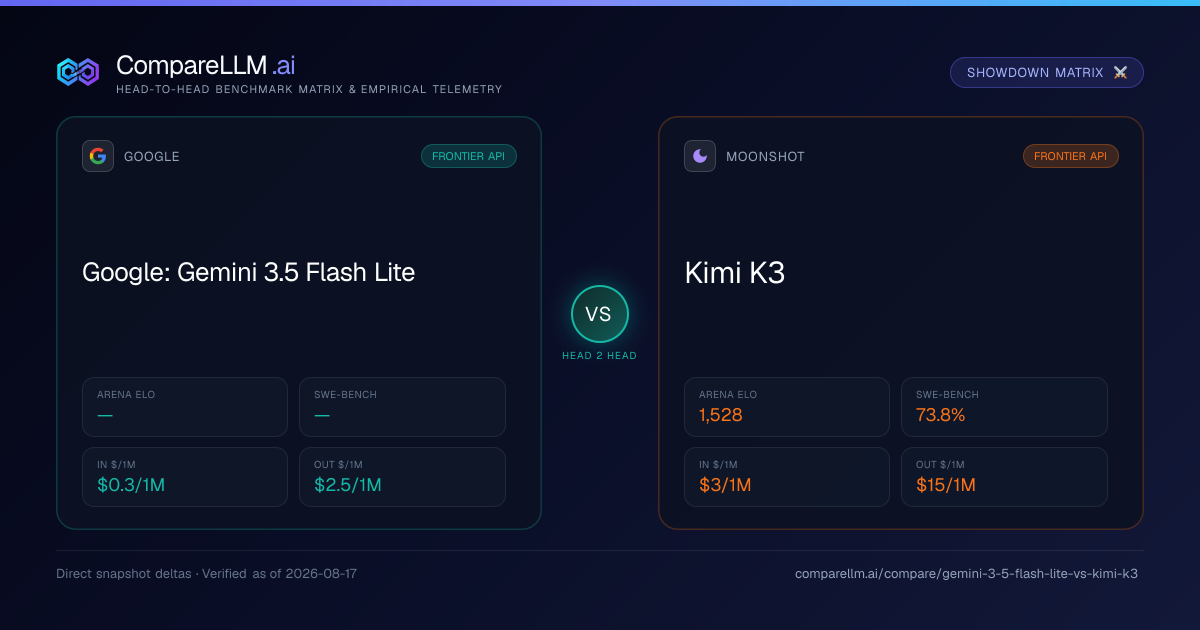The width and height of the screenshot is (1200, 630).
Task: Click the crossed swords icon in Showdown Matrix
Action: point(1120,73)
